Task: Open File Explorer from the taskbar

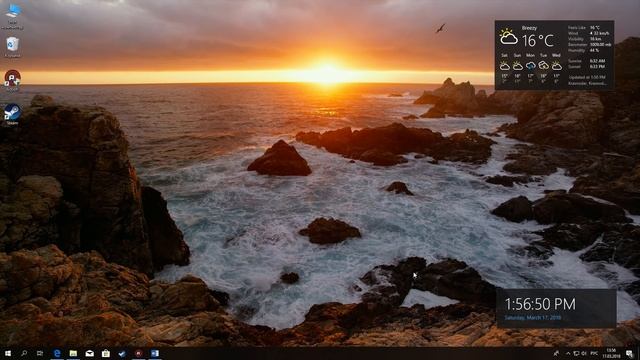Action: coord(73,353)
